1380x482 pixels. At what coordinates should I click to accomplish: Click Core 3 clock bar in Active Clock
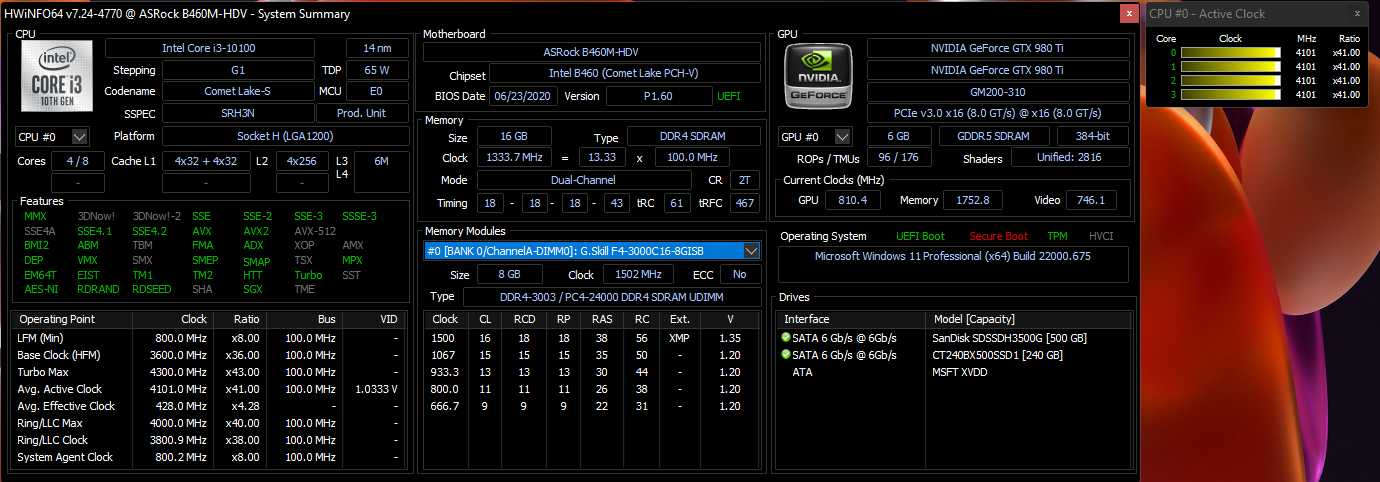(x=1231, y=94)
